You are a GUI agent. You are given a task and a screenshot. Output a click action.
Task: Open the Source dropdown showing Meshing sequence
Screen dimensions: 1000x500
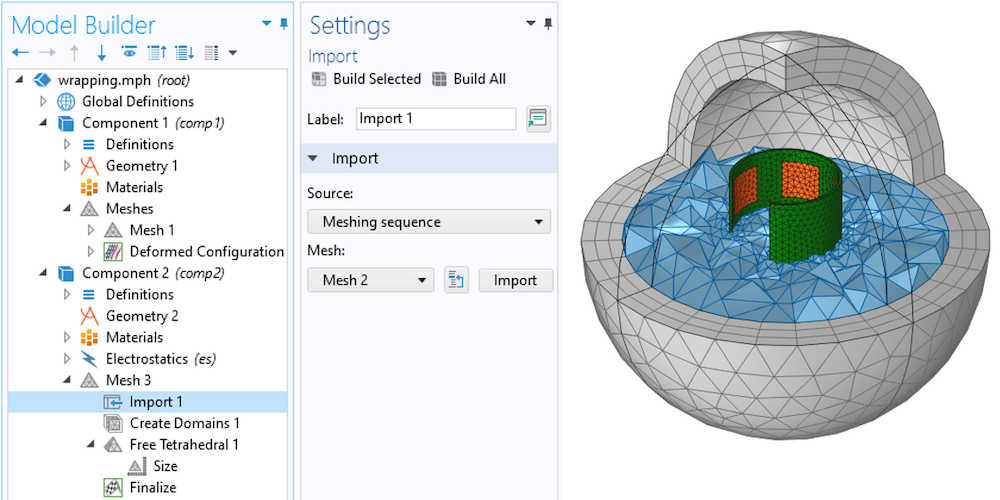429,222
